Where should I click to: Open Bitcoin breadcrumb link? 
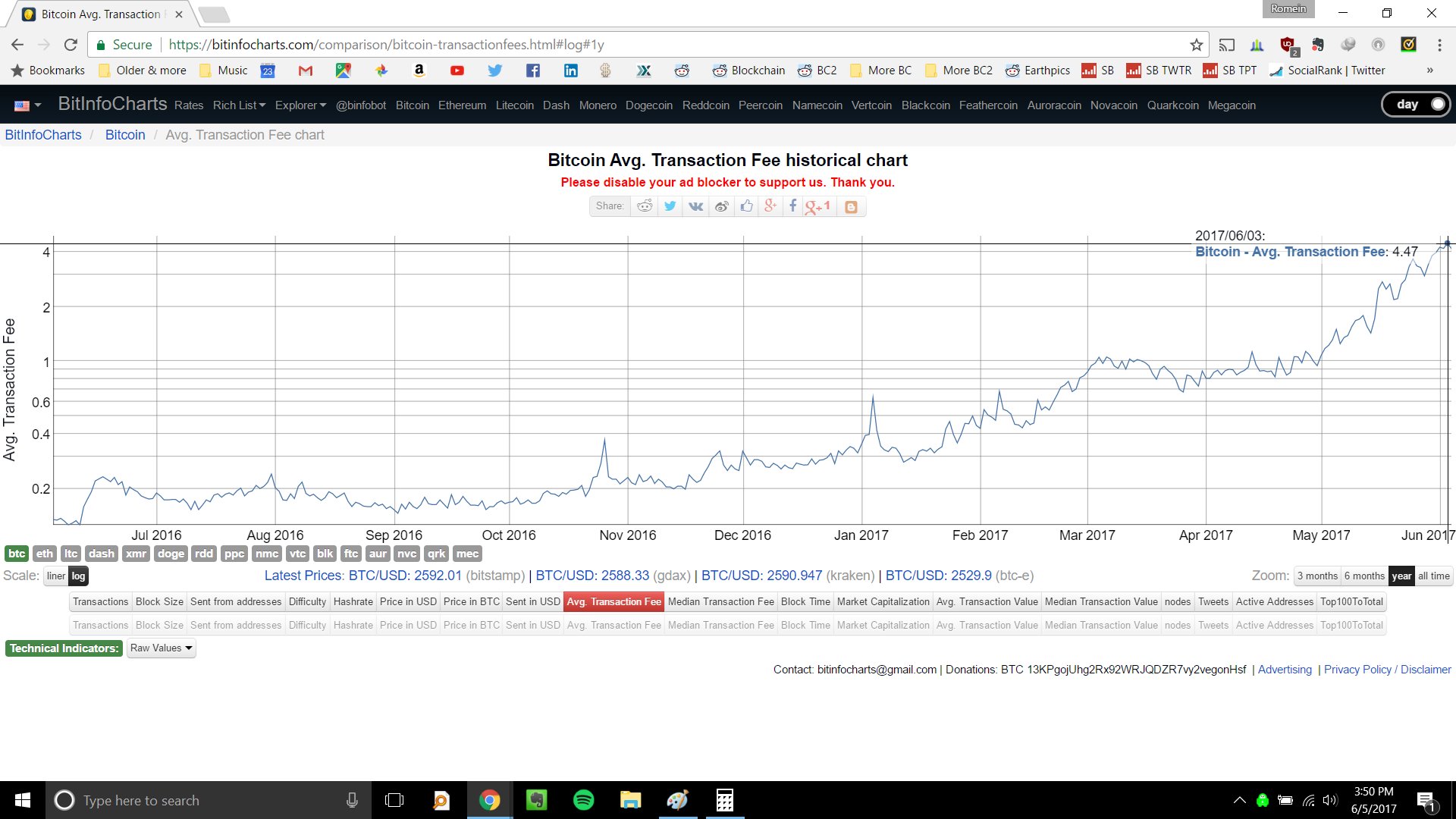[125, 135]
